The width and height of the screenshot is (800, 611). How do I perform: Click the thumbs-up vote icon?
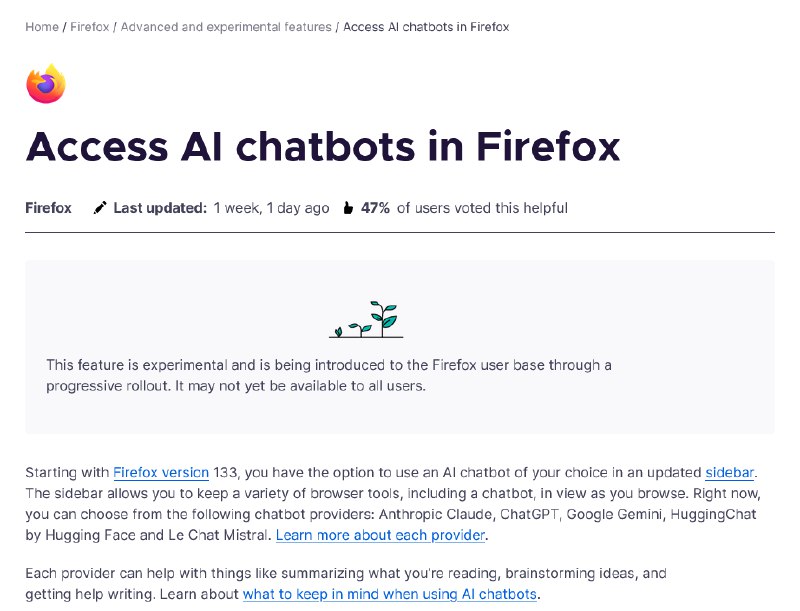point(348,206)
